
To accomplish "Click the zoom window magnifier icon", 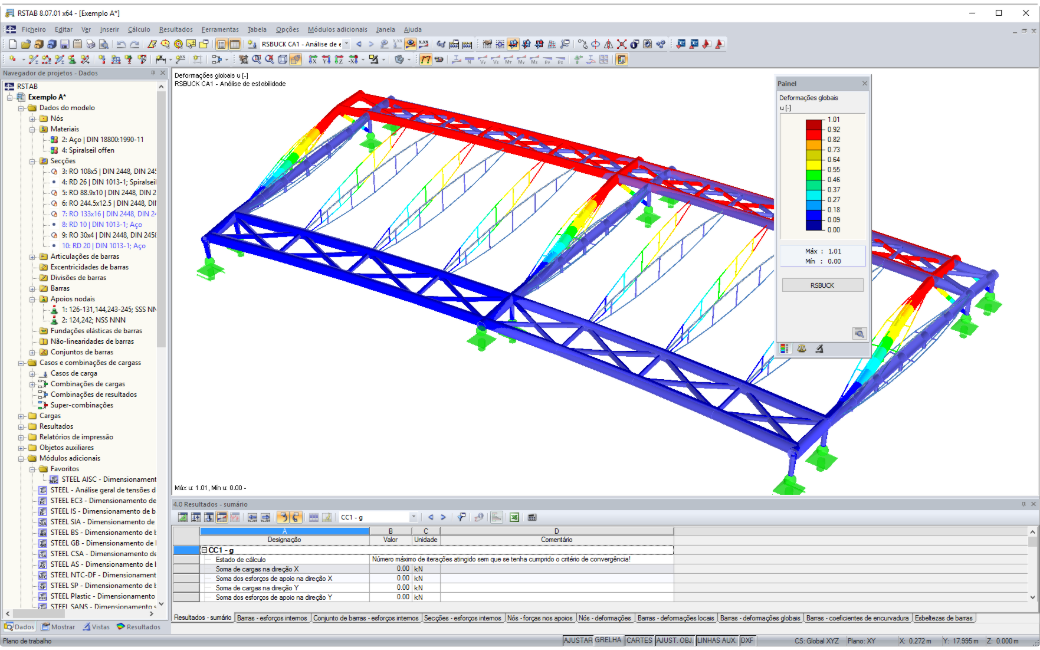I will pos(256,60).
